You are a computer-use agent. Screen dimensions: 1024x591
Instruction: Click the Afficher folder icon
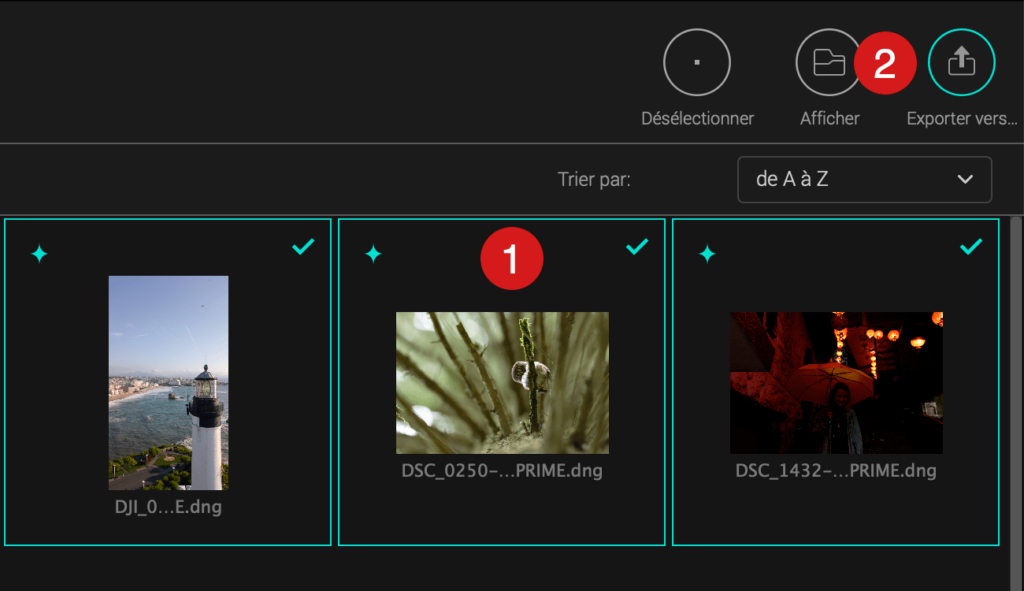829,62
